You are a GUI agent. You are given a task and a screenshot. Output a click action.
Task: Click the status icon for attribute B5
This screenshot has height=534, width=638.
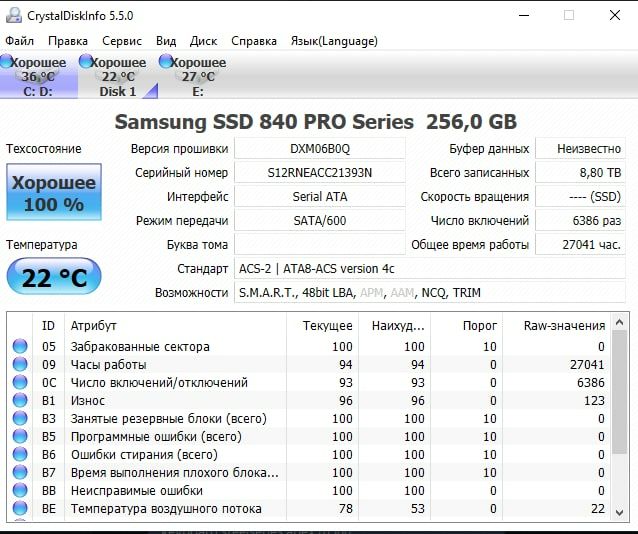click(20, 436)
